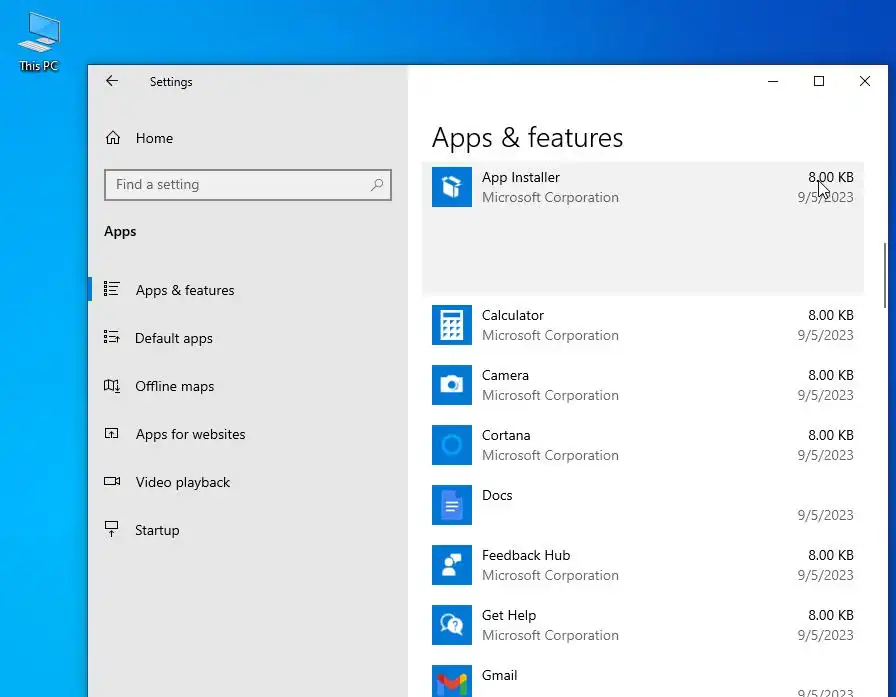Select the App Installer name text
This screenshot has height=697, width=896.
[521, 177]
